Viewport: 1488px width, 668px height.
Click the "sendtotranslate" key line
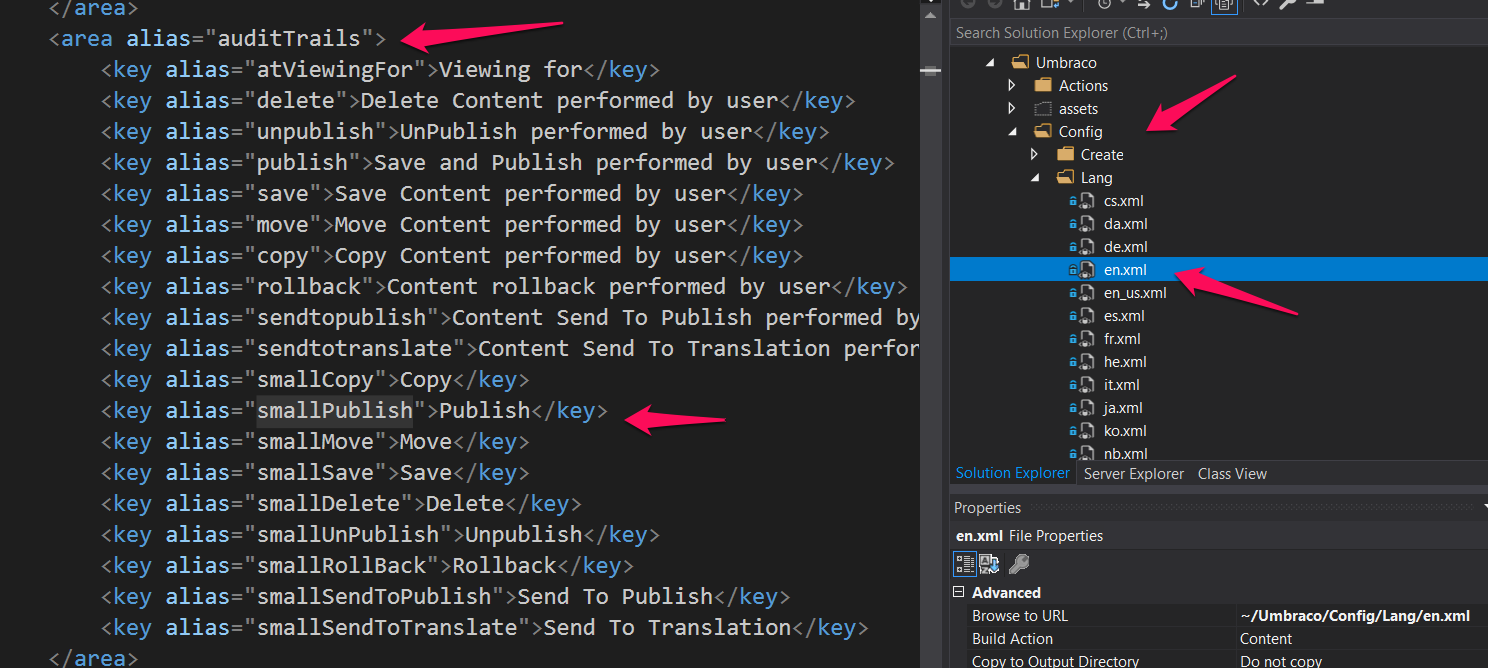[510, 349]
